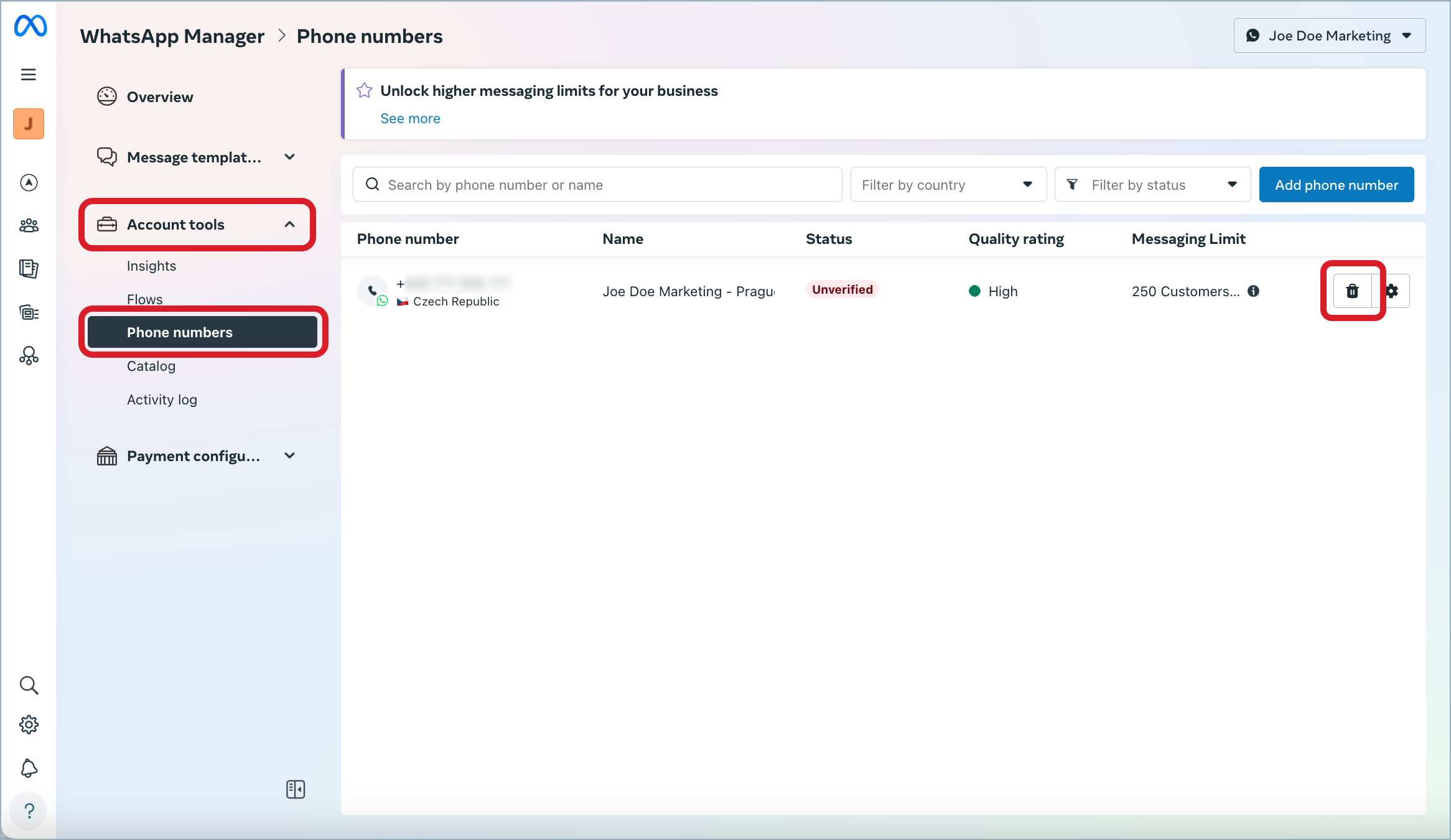
Task: Toggle the hamburger menu icon top left
Action: pyautogui.click(x=28, y=74)
